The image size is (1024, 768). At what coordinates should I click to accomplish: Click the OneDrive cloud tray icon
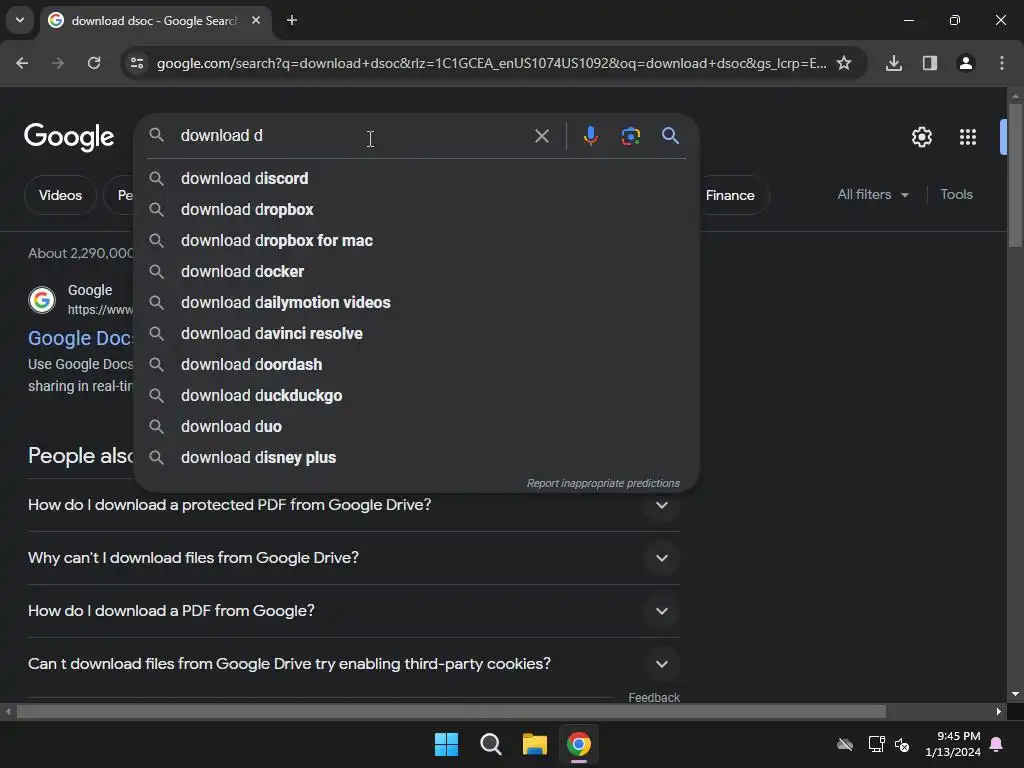(845, 744)
